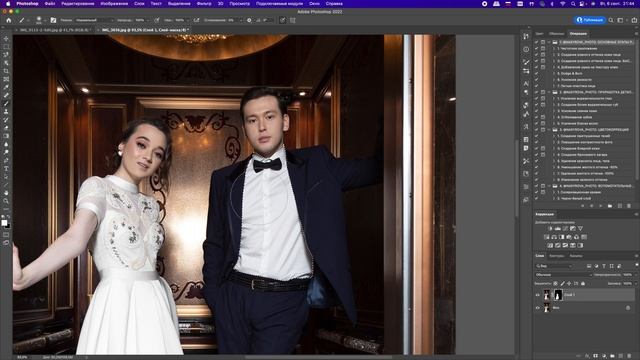Select the Rectangular Marquee tool

click(6, 47)
